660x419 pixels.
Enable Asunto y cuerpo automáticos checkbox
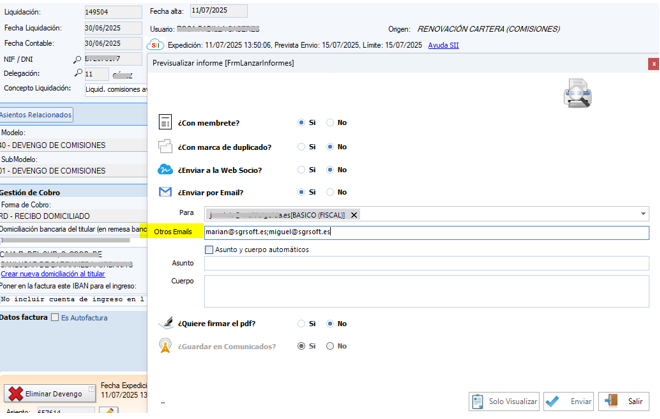click(209, 250)
